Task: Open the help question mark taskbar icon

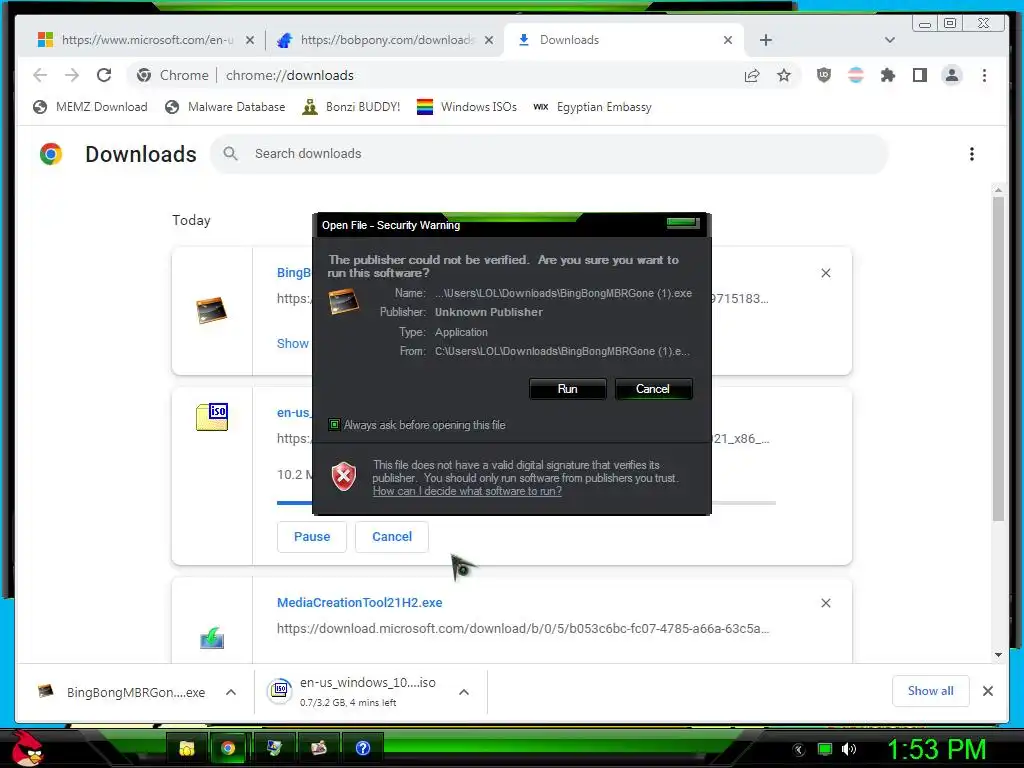Action: (x=362, y=748)
